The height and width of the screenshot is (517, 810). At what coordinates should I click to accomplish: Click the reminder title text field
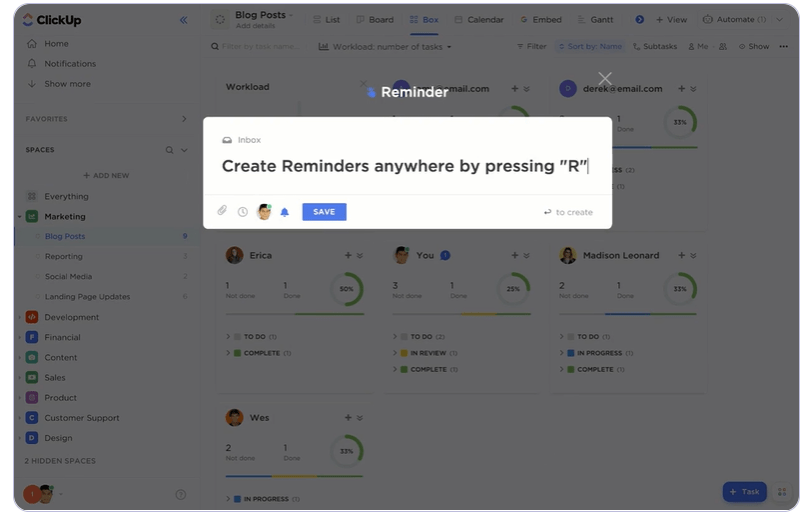[405, 166]
